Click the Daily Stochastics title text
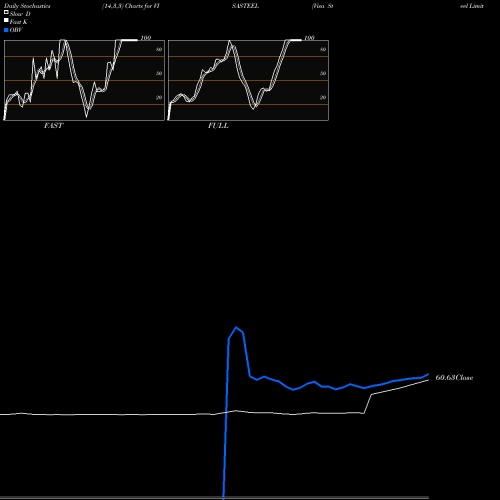 coord(27,6)
